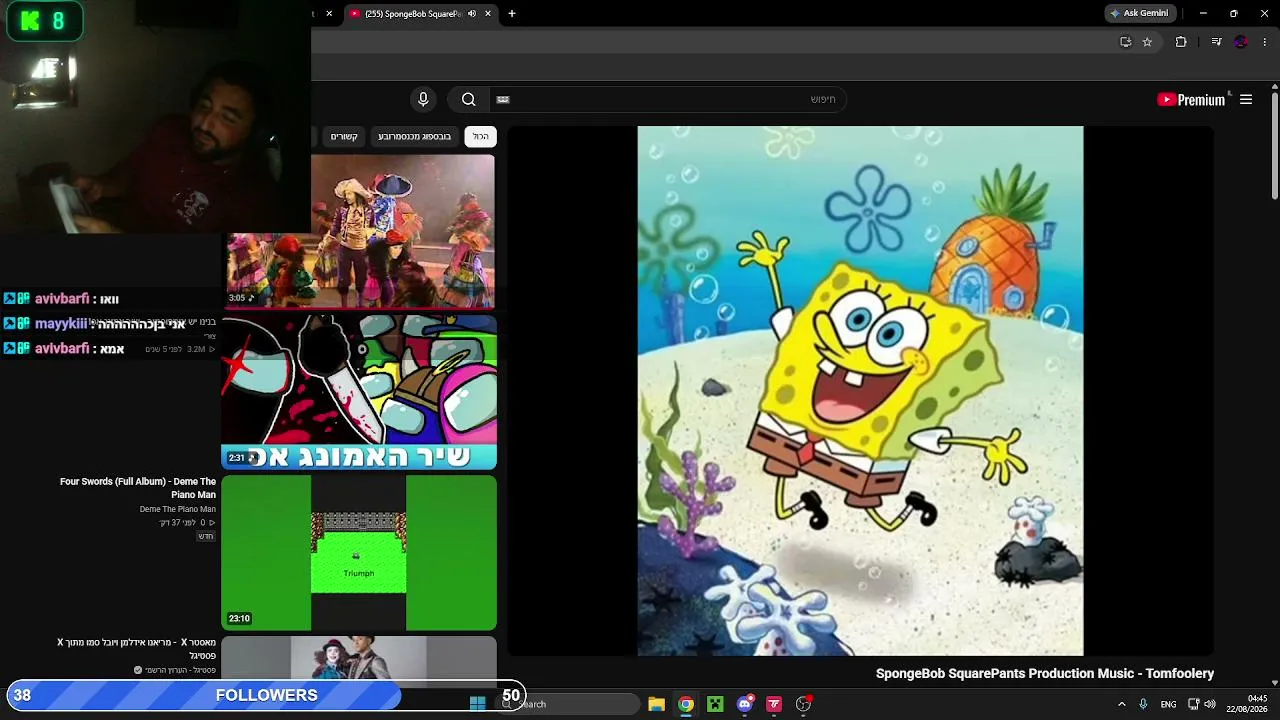Open Chrome three-dot menu
This screenshot has height=720, width=1280.
click(1265, 42)
